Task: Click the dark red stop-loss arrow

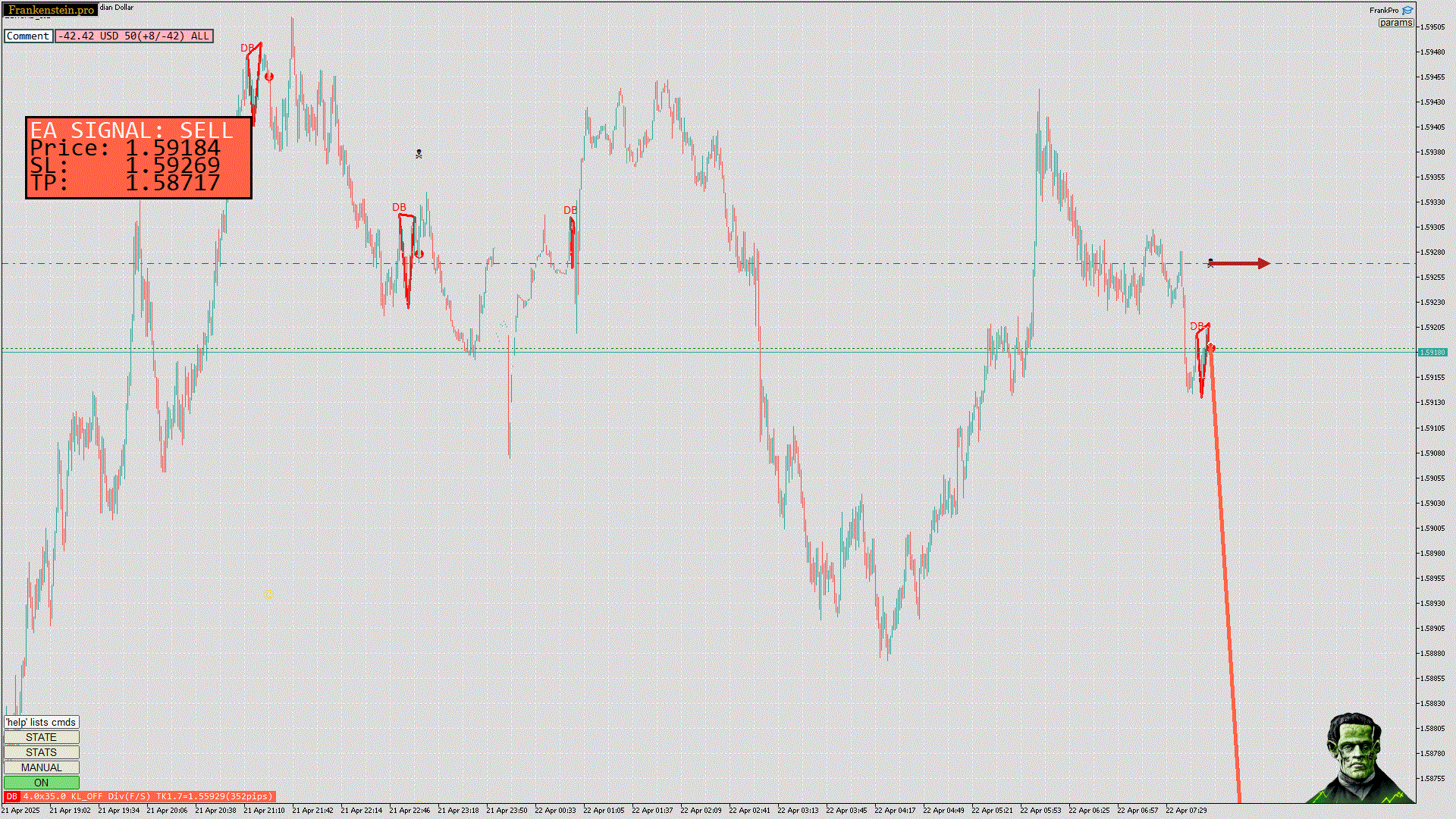Action: [x=1239, y=263]
